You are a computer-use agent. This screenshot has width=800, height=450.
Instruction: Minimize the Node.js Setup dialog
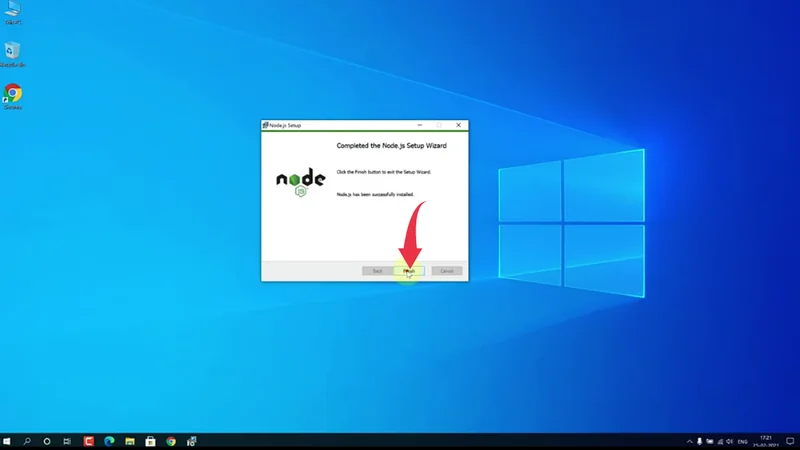(420, 125)
